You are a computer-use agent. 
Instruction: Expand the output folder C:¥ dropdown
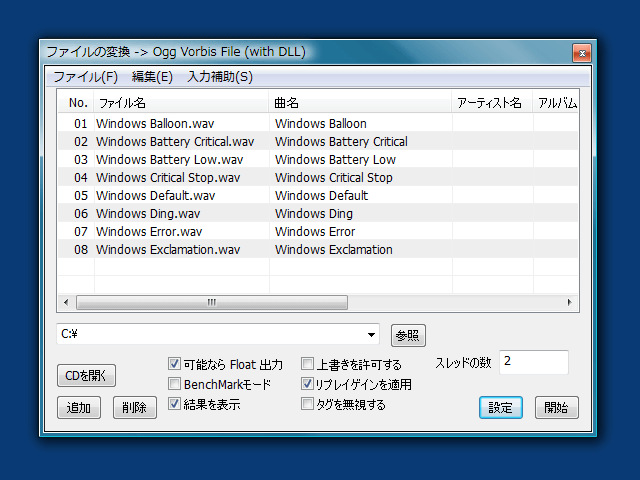[371, 335]
